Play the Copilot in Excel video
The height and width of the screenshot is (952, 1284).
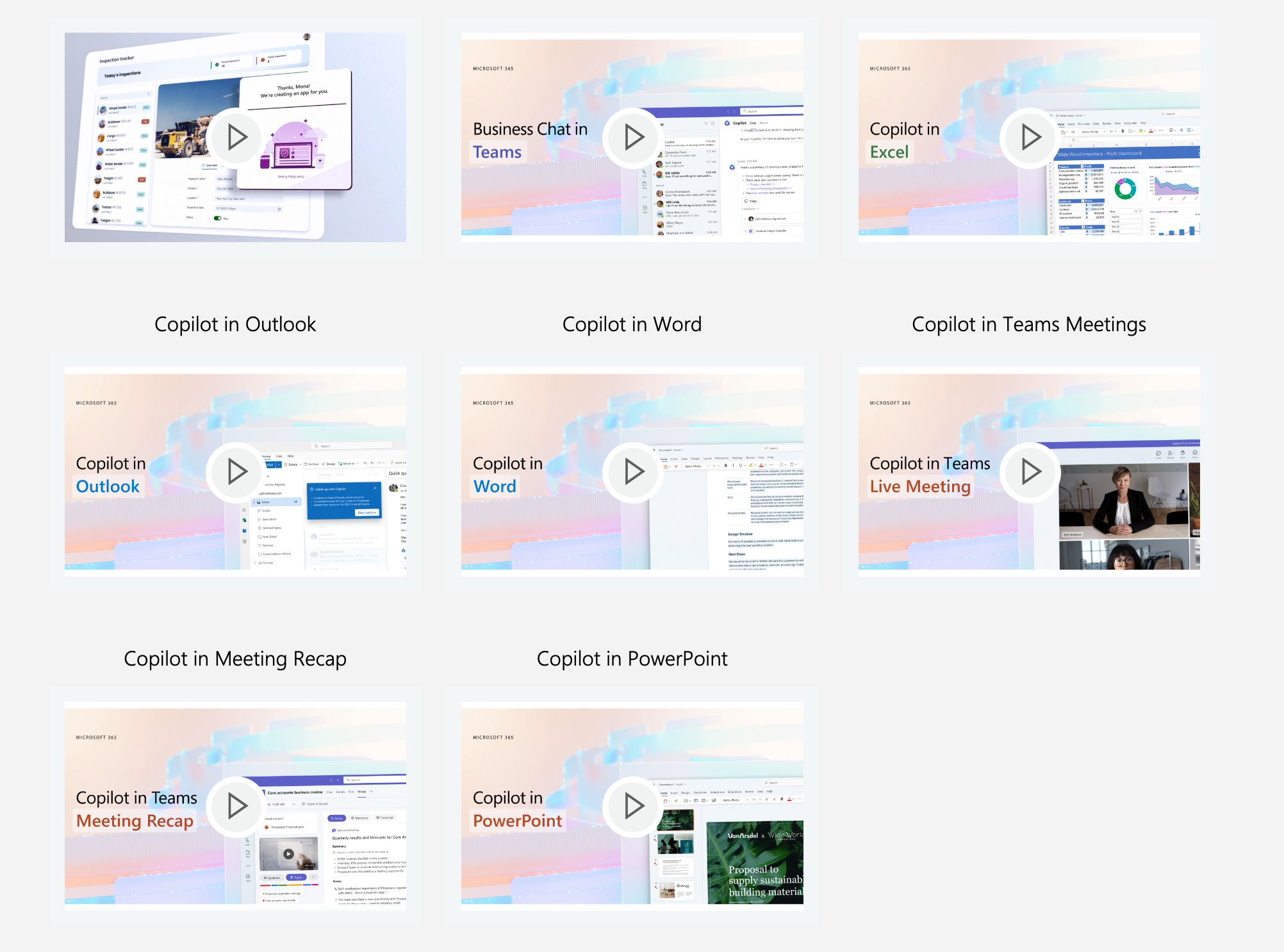(x=1031, y=137)
